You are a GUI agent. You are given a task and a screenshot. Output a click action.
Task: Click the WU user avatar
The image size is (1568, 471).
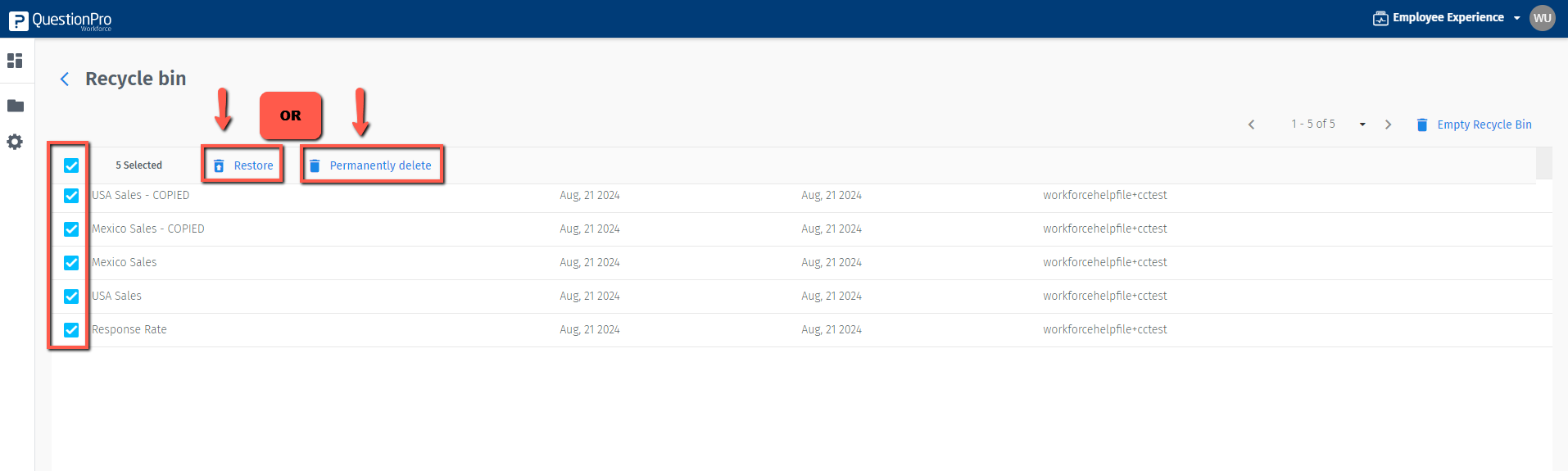click(x=1542, y=18)
